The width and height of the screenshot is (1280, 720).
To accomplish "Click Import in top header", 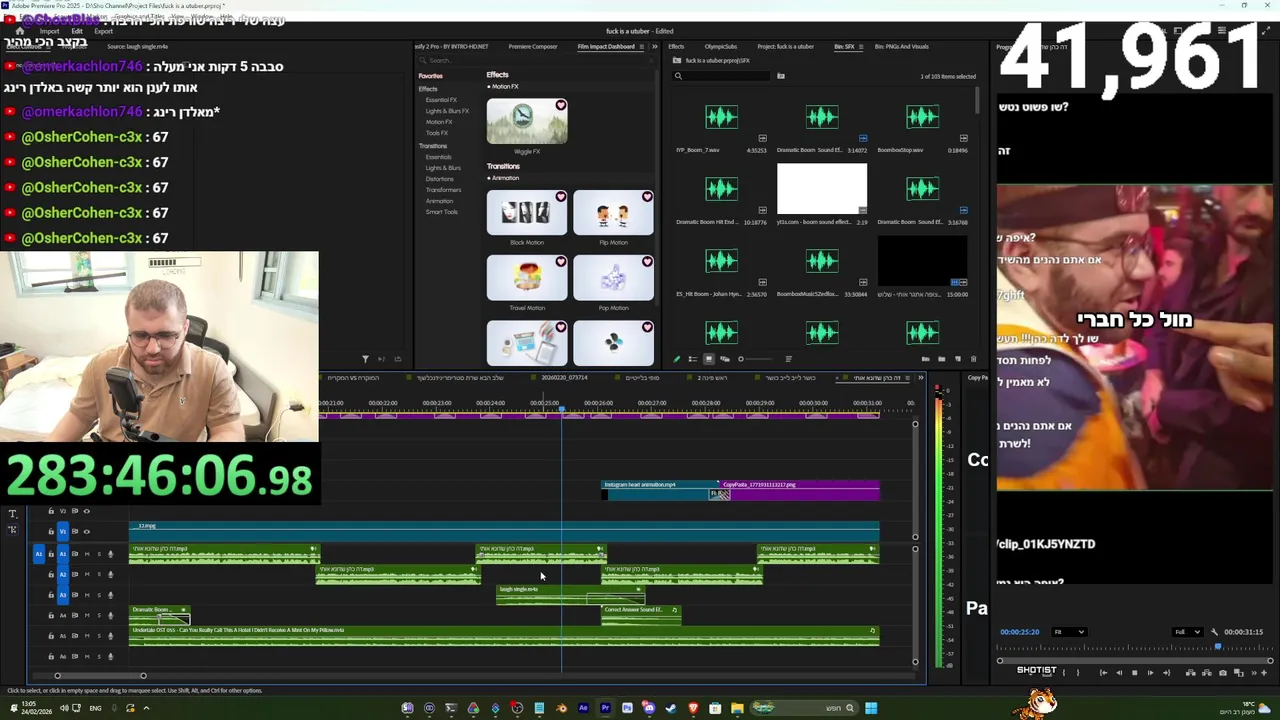I will 49,32.
